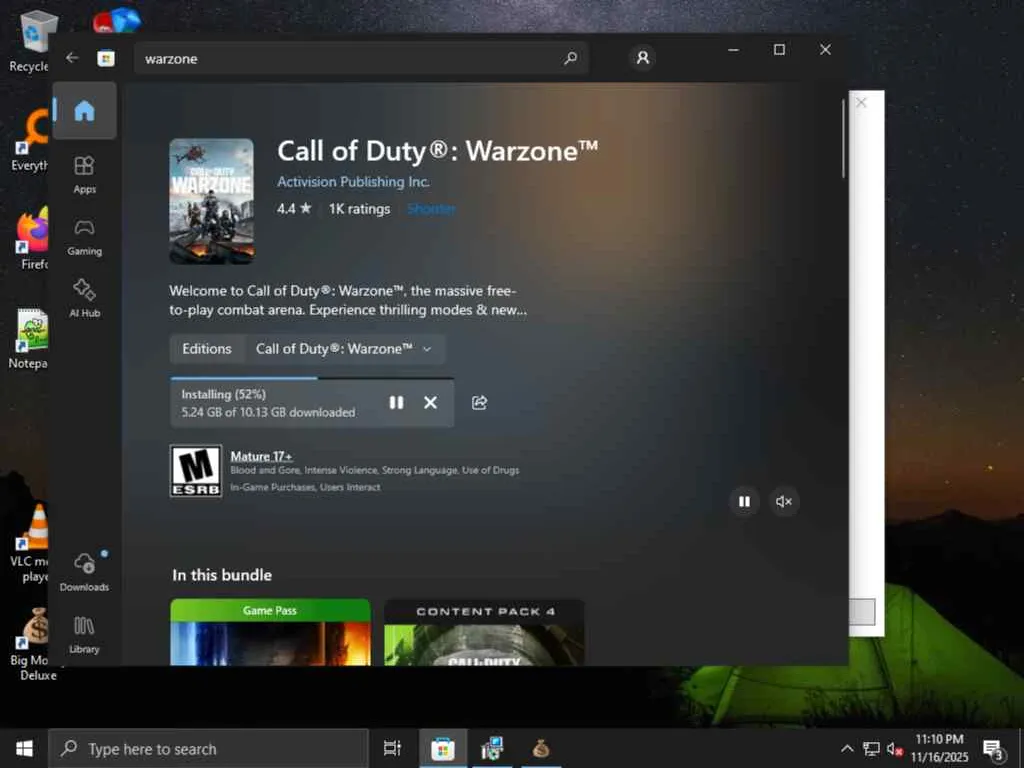
Task: Click the installation progress bar
Action: click(312, 377)
